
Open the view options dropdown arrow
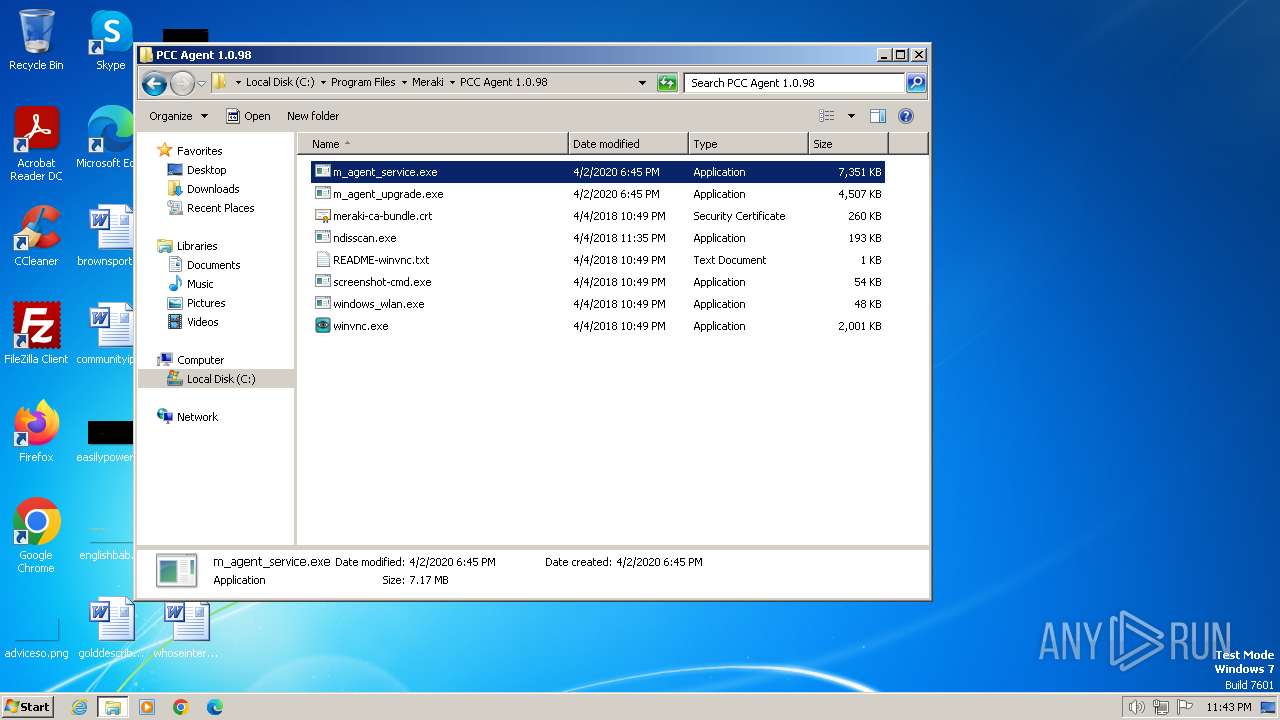pos(851,116)
